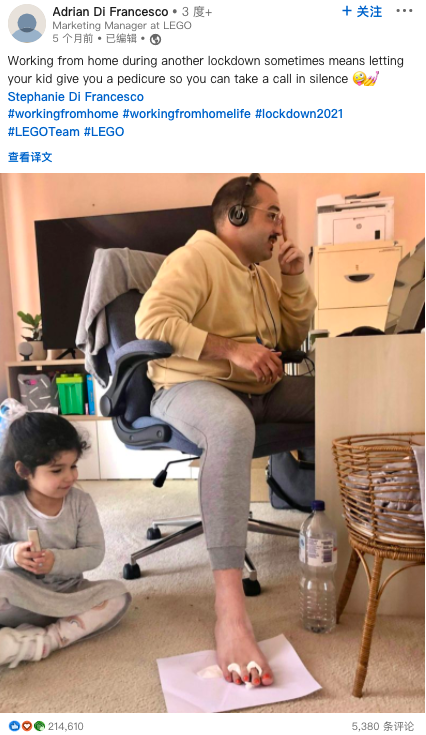Screen dimensions: 426x735
Task: Open the three-dots post options menu
Action: coord(404,11)
